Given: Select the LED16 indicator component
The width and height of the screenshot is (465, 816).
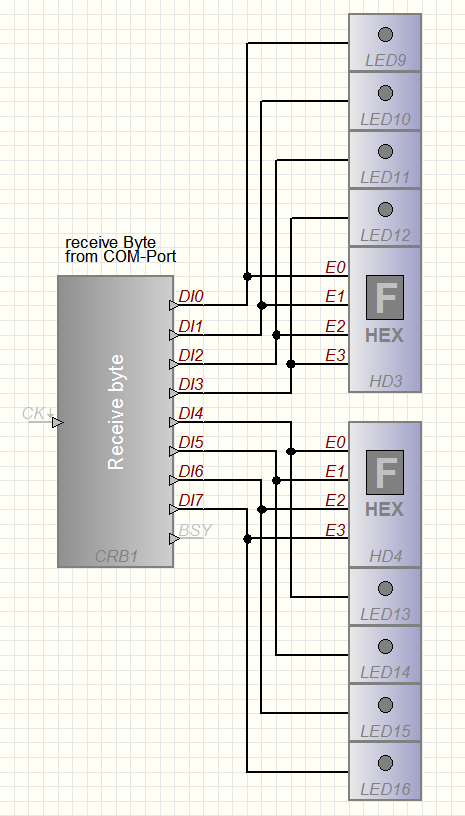Looking at the screenshot, I should [x=385, y=772].
